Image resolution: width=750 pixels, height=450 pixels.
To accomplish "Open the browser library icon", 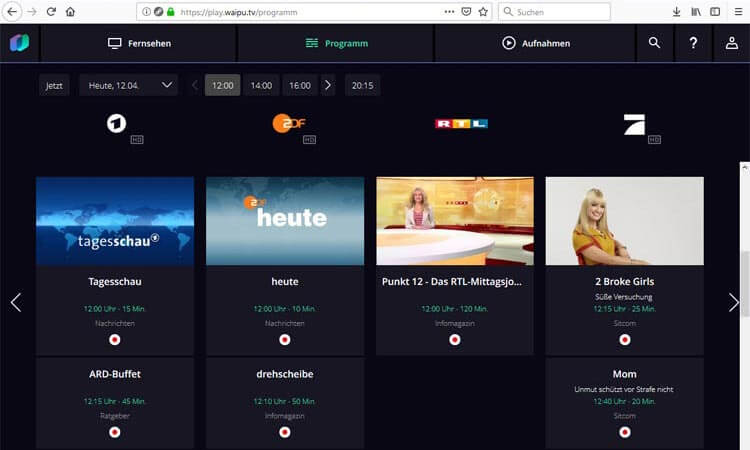I will [x=696, y=12].
